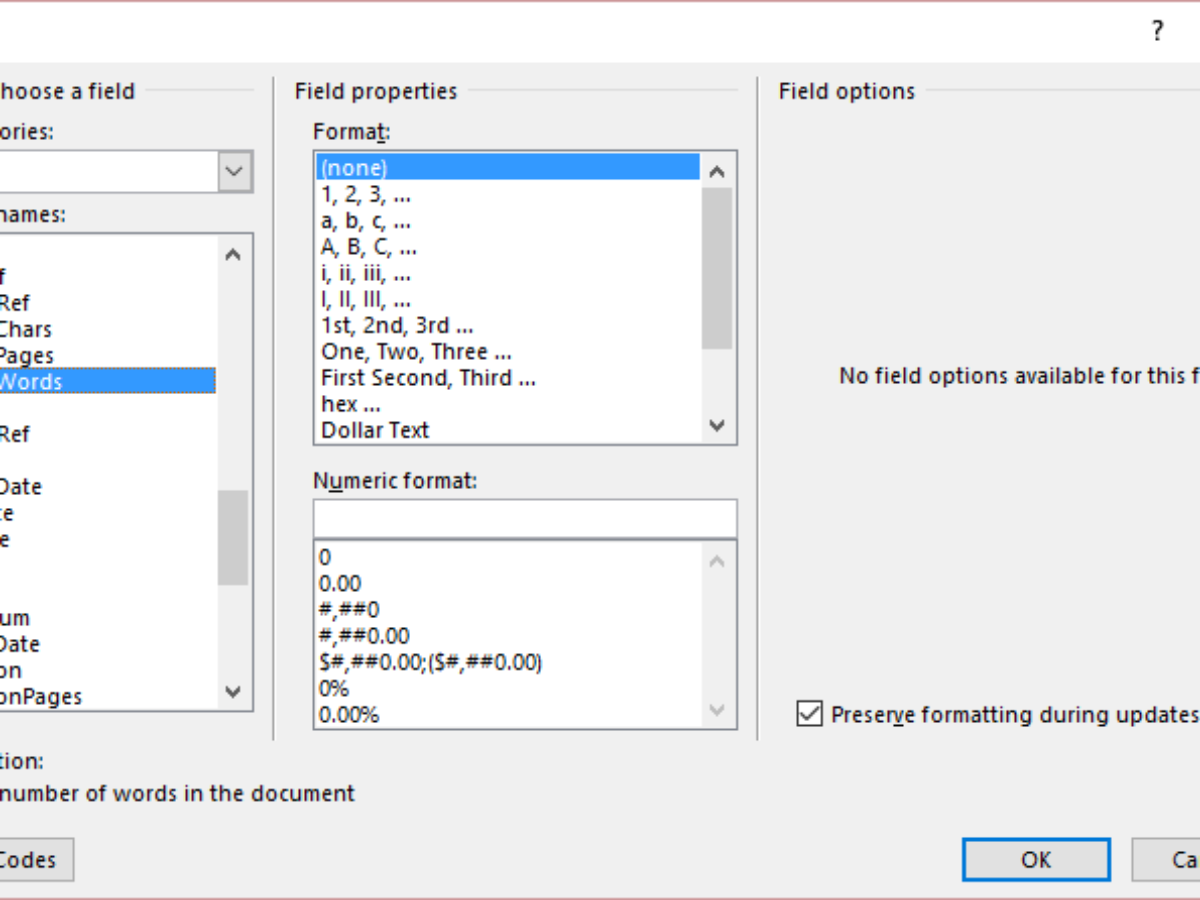Click the Field Codes button
Image resolution: width=1200 pixels, height=900 pixels.
[30, 860]
